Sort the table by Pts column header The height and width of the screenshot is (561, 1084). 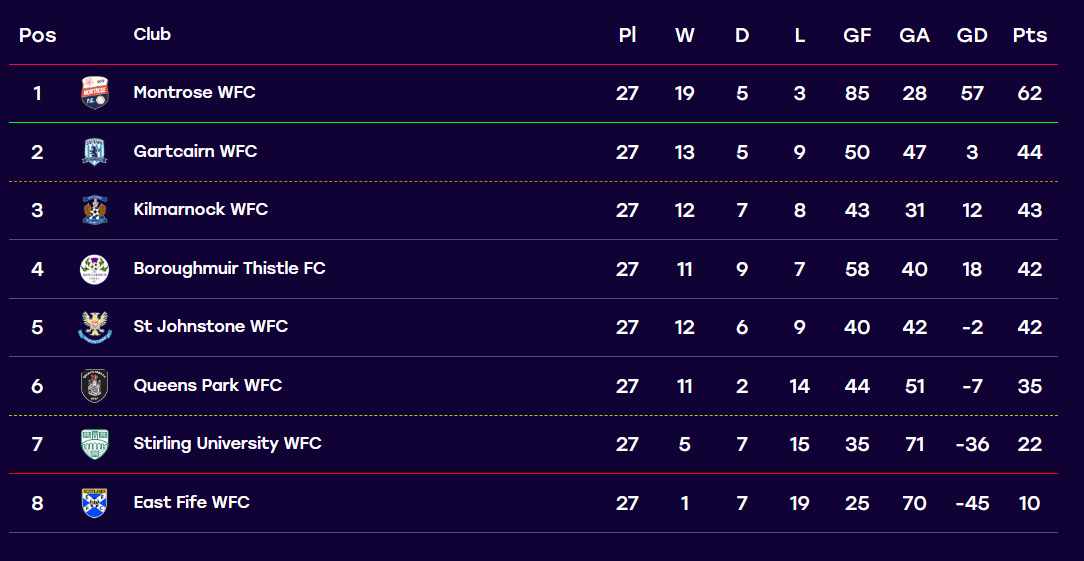[1029, 35]
